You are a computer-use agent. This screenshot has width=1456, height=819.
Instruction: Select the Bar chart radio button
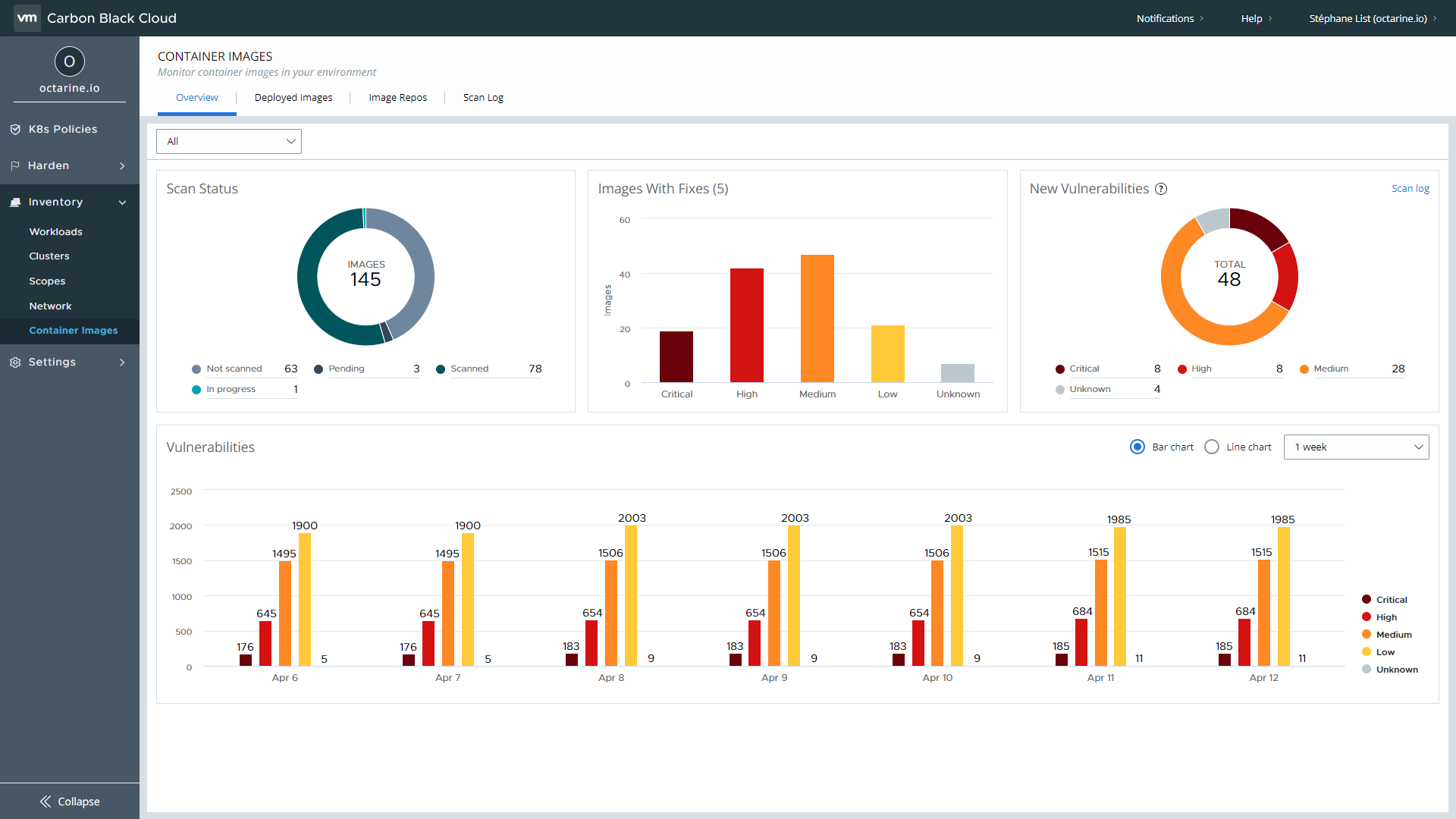[x=1137, y=447]
